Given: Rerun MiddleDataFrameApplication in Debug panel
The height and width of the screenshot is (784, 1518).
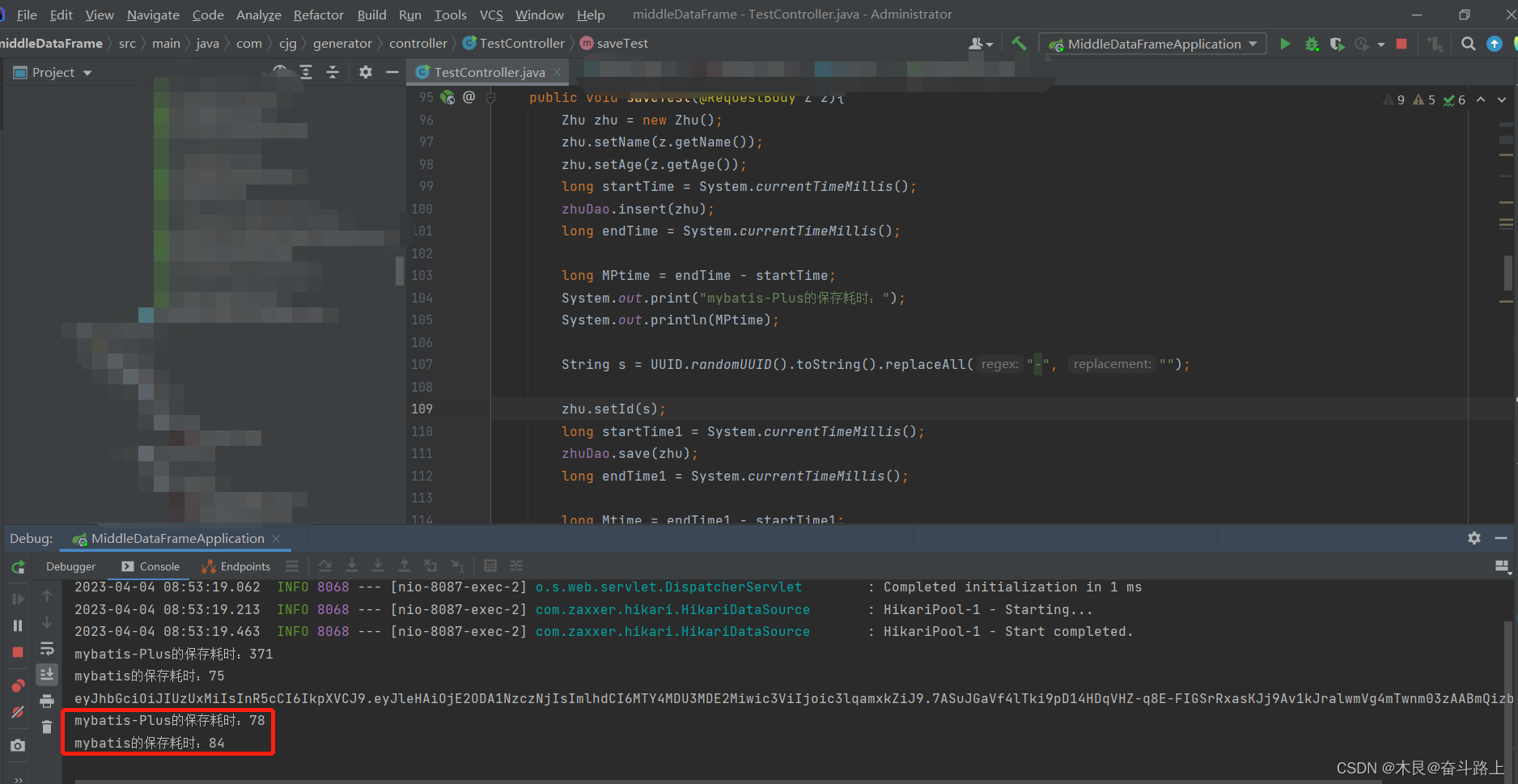Looking at the screenshot, I should tap(18, 567).
